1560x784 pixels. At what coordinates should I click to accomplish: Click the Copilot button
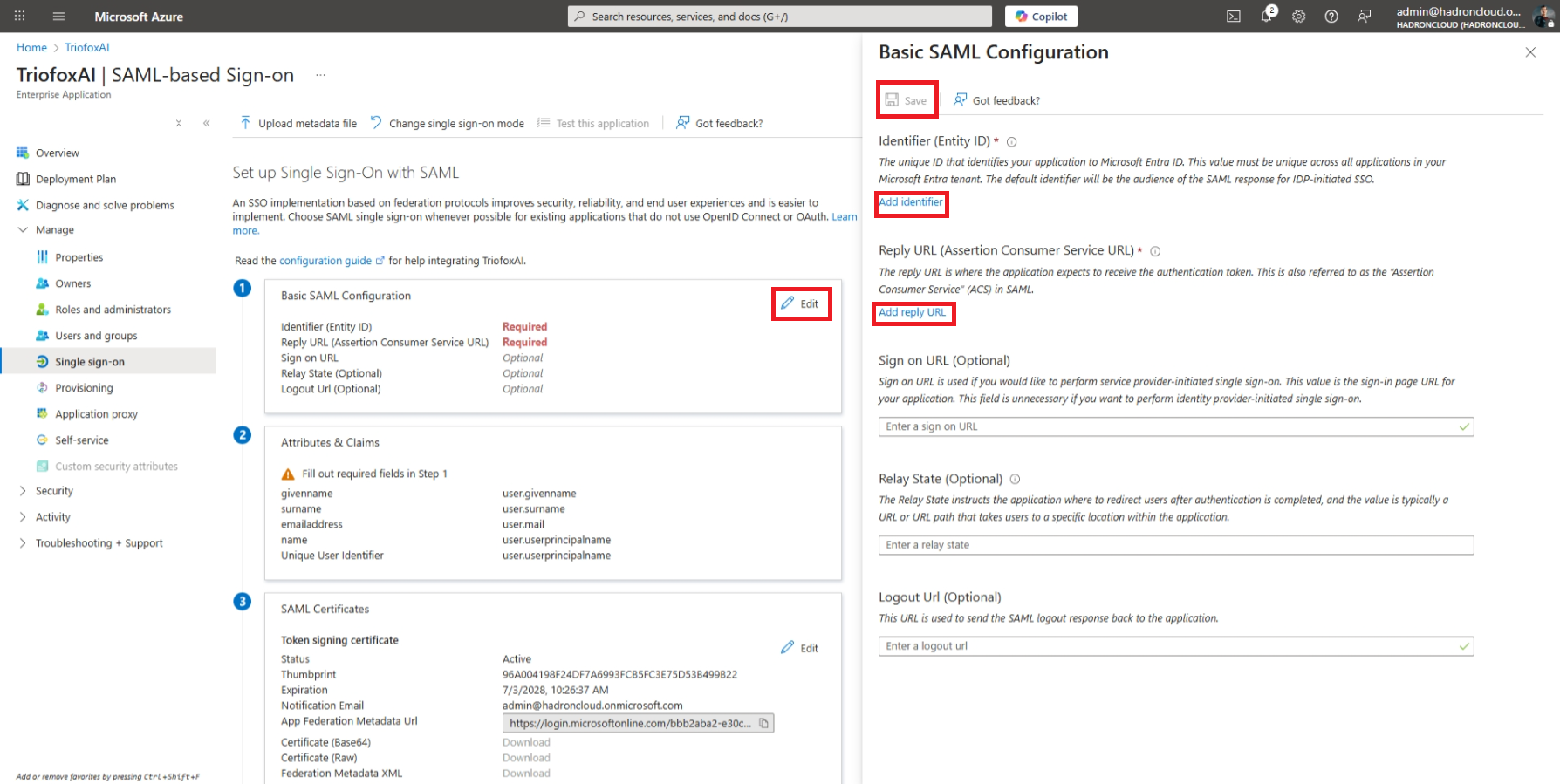(1042, 16)
